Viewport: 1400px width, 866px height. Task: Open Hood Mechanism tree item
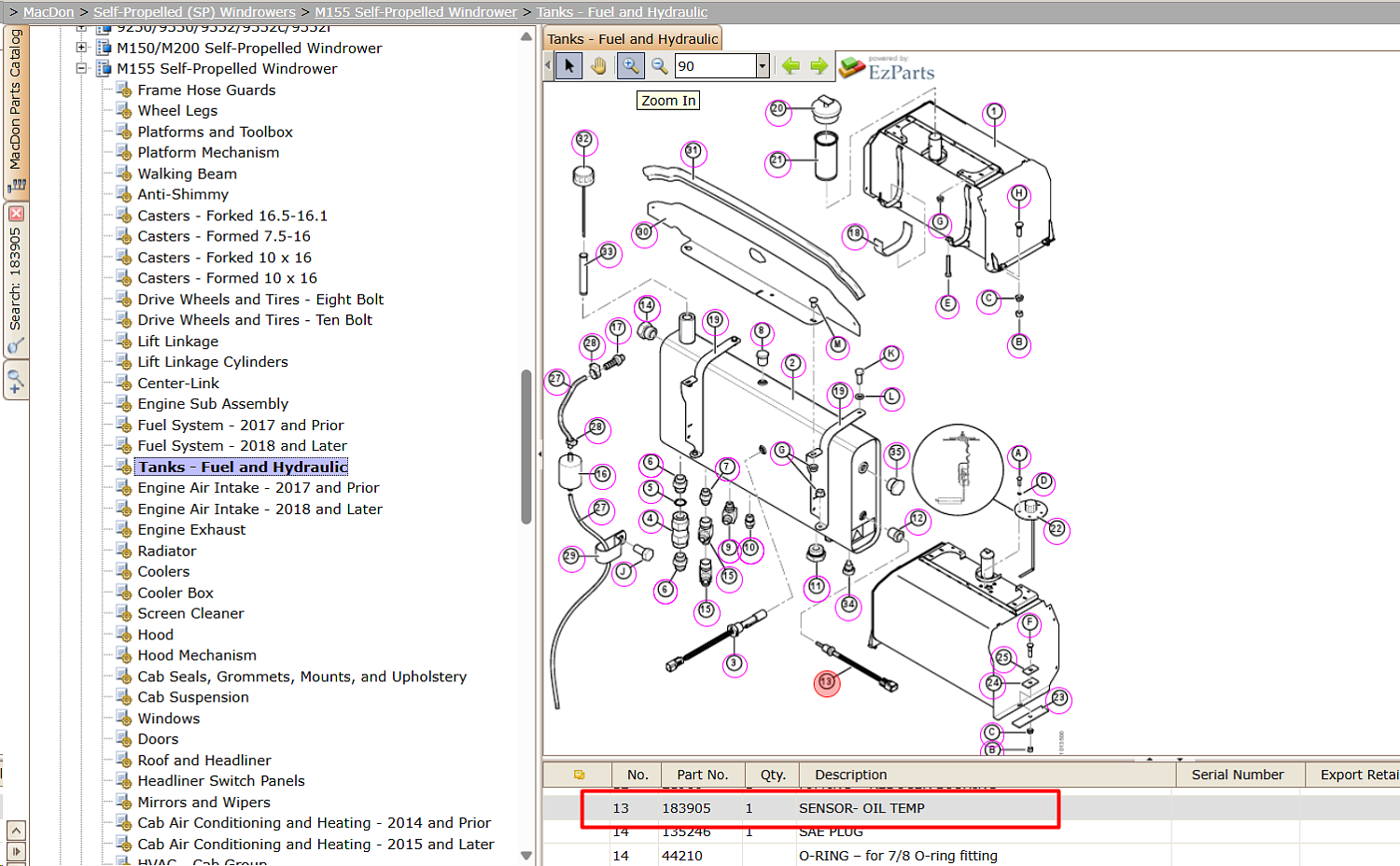pos(197,655)
